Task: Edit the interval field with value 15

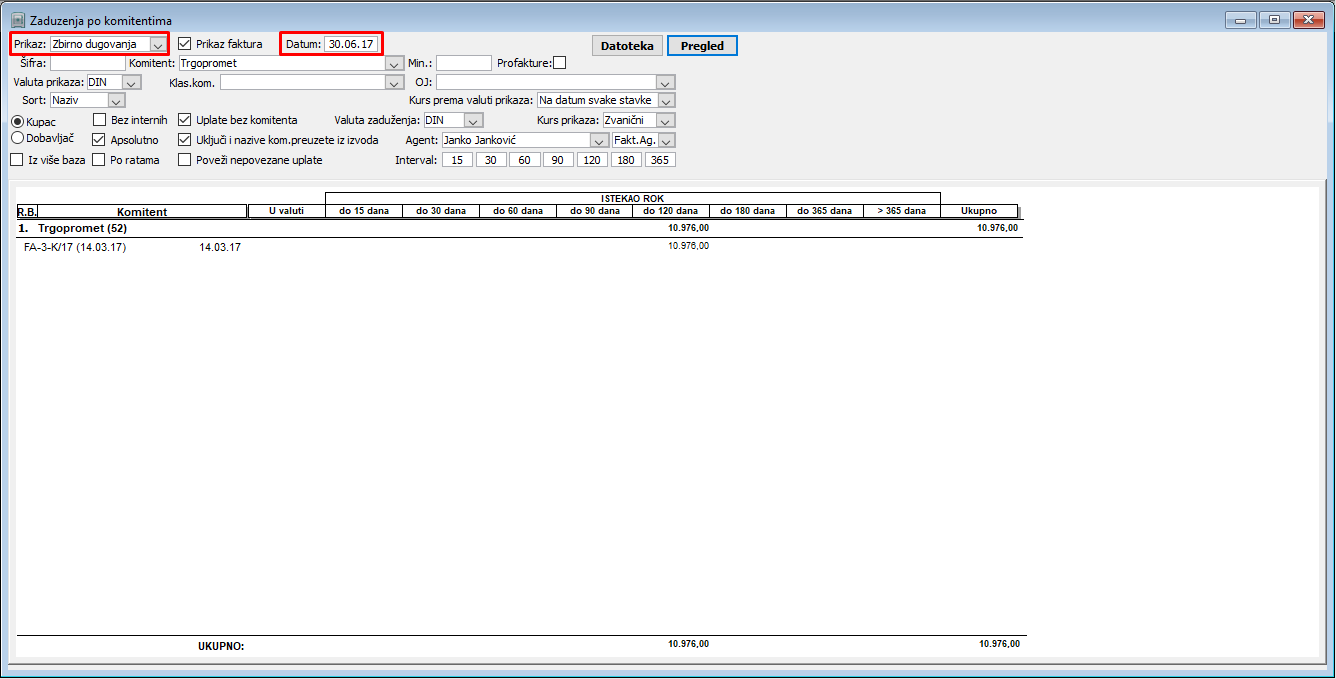Action: click(x=457, y=160)
